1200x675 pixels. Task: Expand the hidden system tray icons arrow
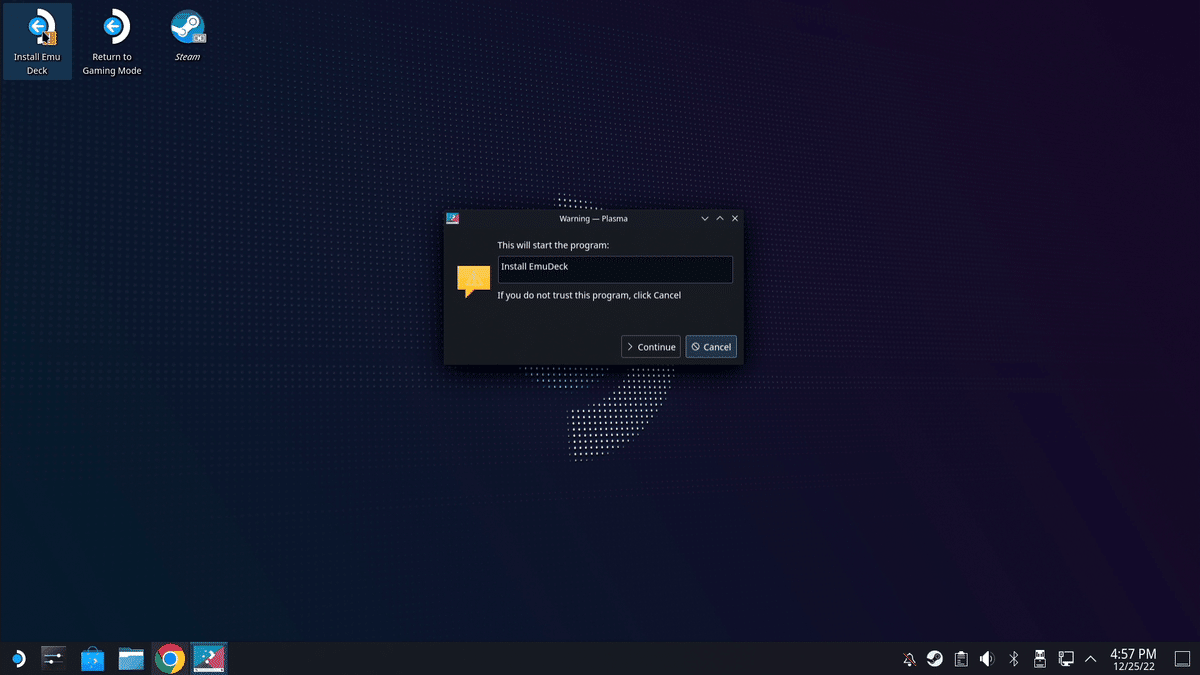click(x=1090, y=659)
